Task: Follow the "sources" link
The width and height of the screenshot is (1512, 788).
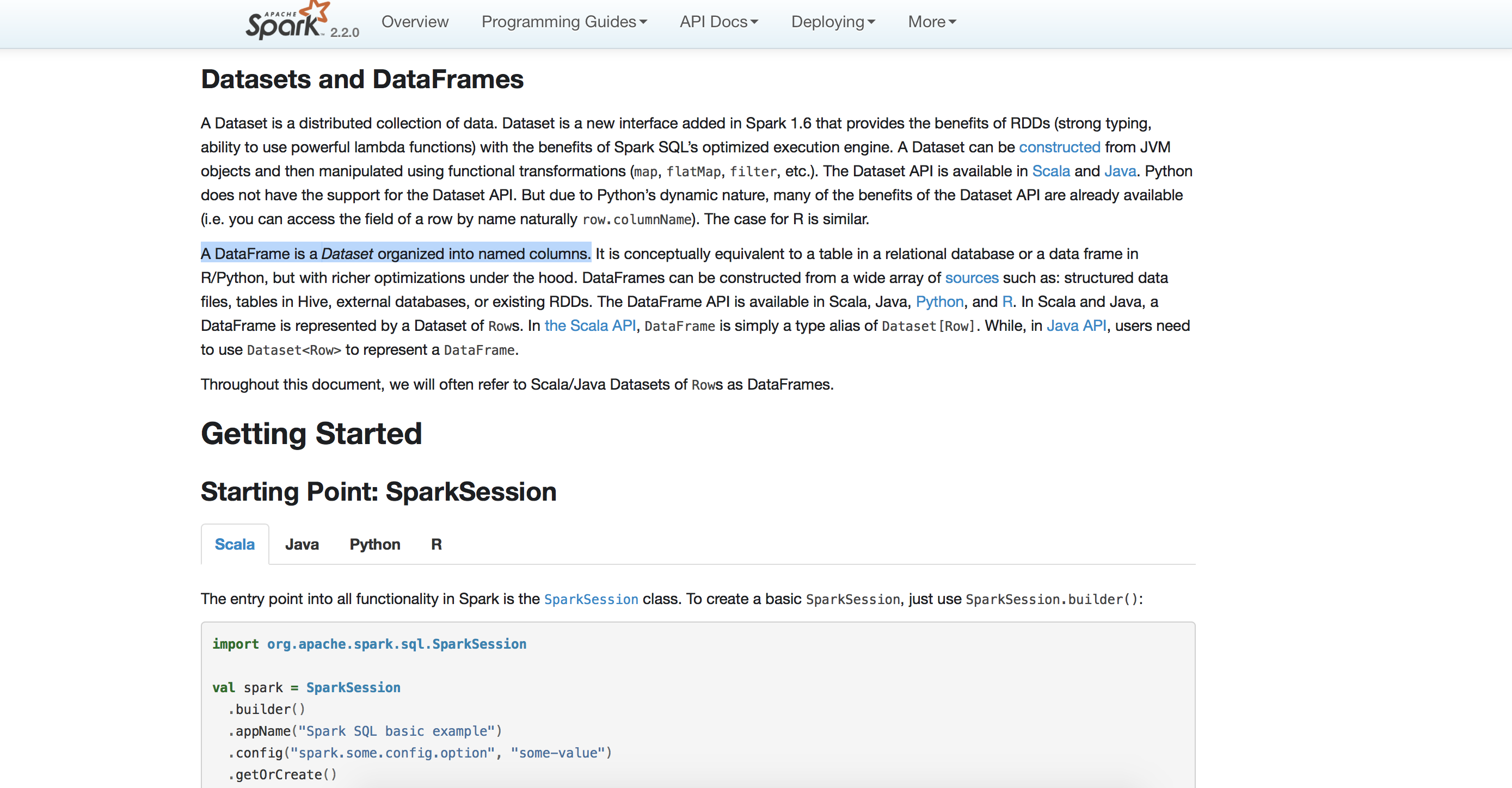Action: (x=972, y=278)
